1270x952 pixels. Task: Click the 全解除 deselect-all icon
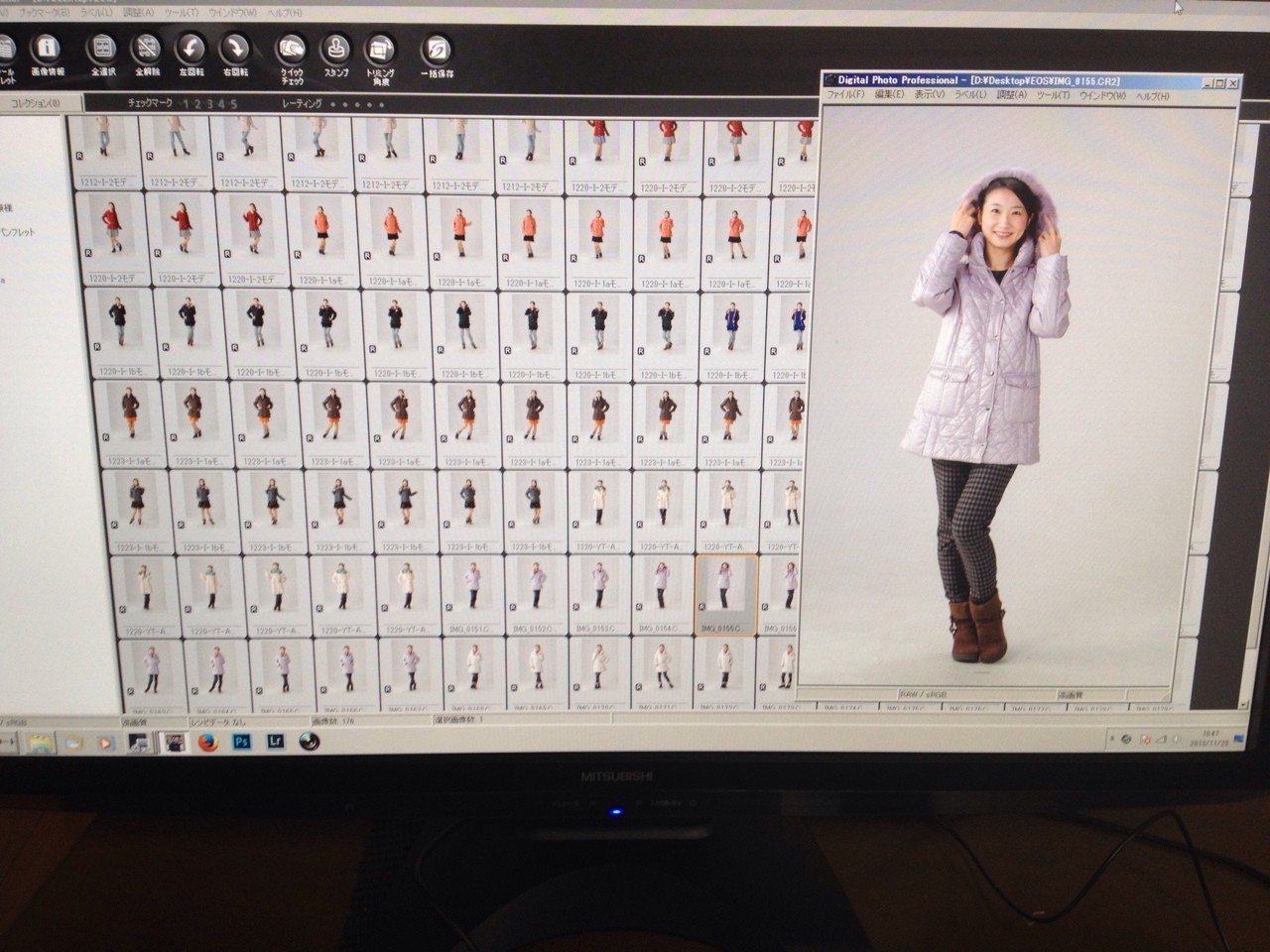pos(148,56)
